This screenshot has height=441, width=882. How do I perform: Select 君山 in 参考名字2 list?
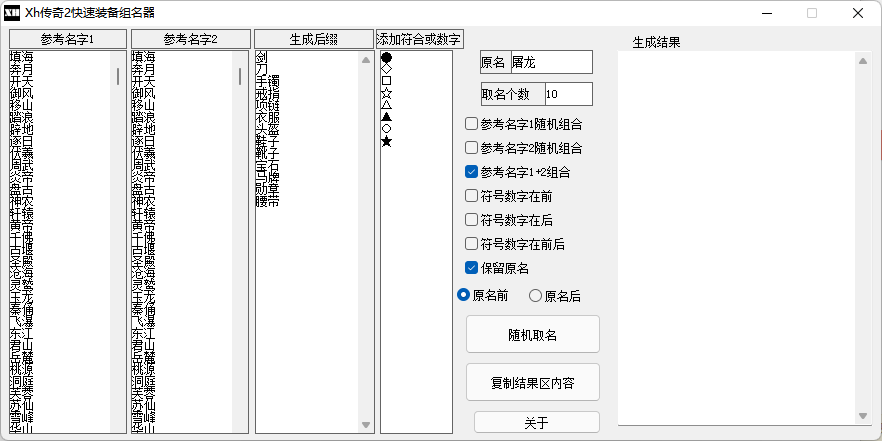click(143, 347)
